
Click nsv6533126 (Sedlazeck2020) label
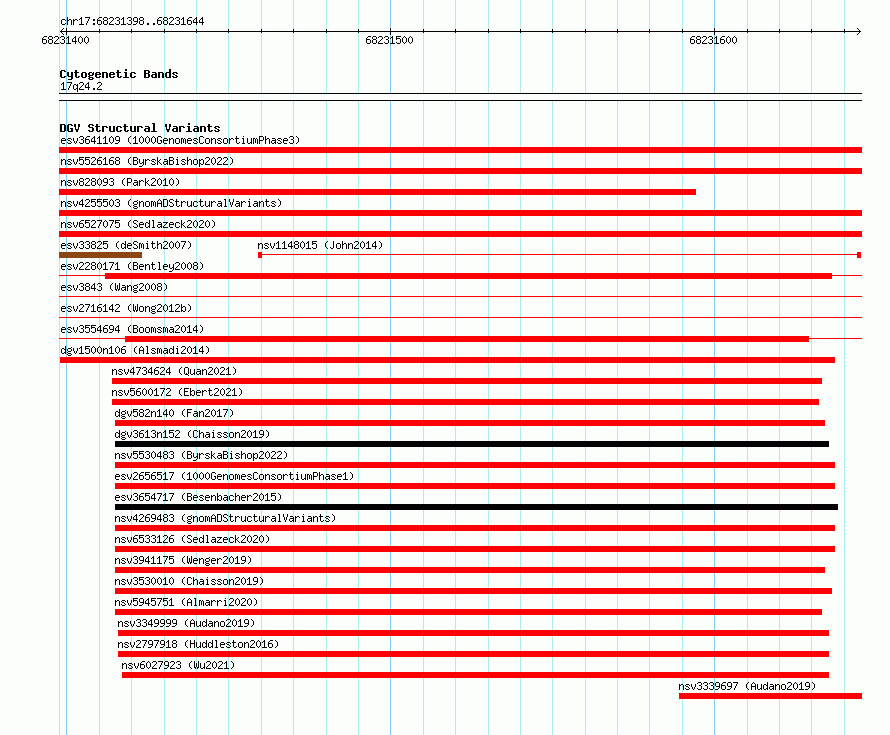coord(192,539)
